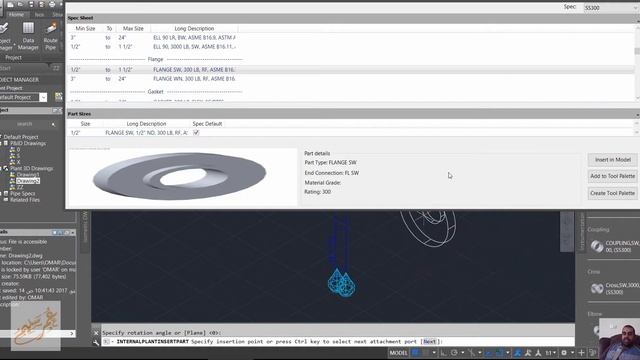Switch to the ZZ drawing tab
The height and width of the screenshot is (360, 640).
click(56, 68)
